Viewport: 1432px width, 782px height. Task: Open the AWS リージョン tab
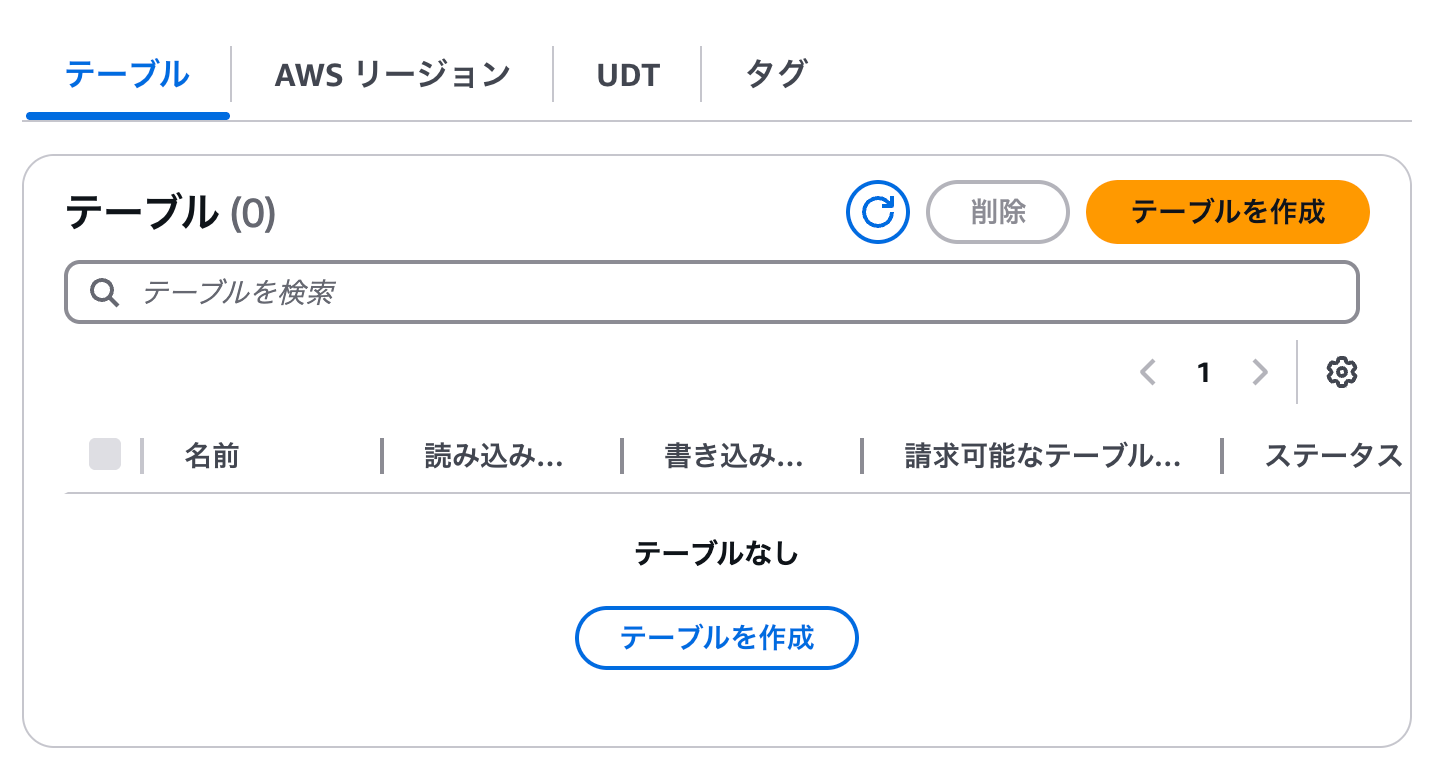(393, 75)
